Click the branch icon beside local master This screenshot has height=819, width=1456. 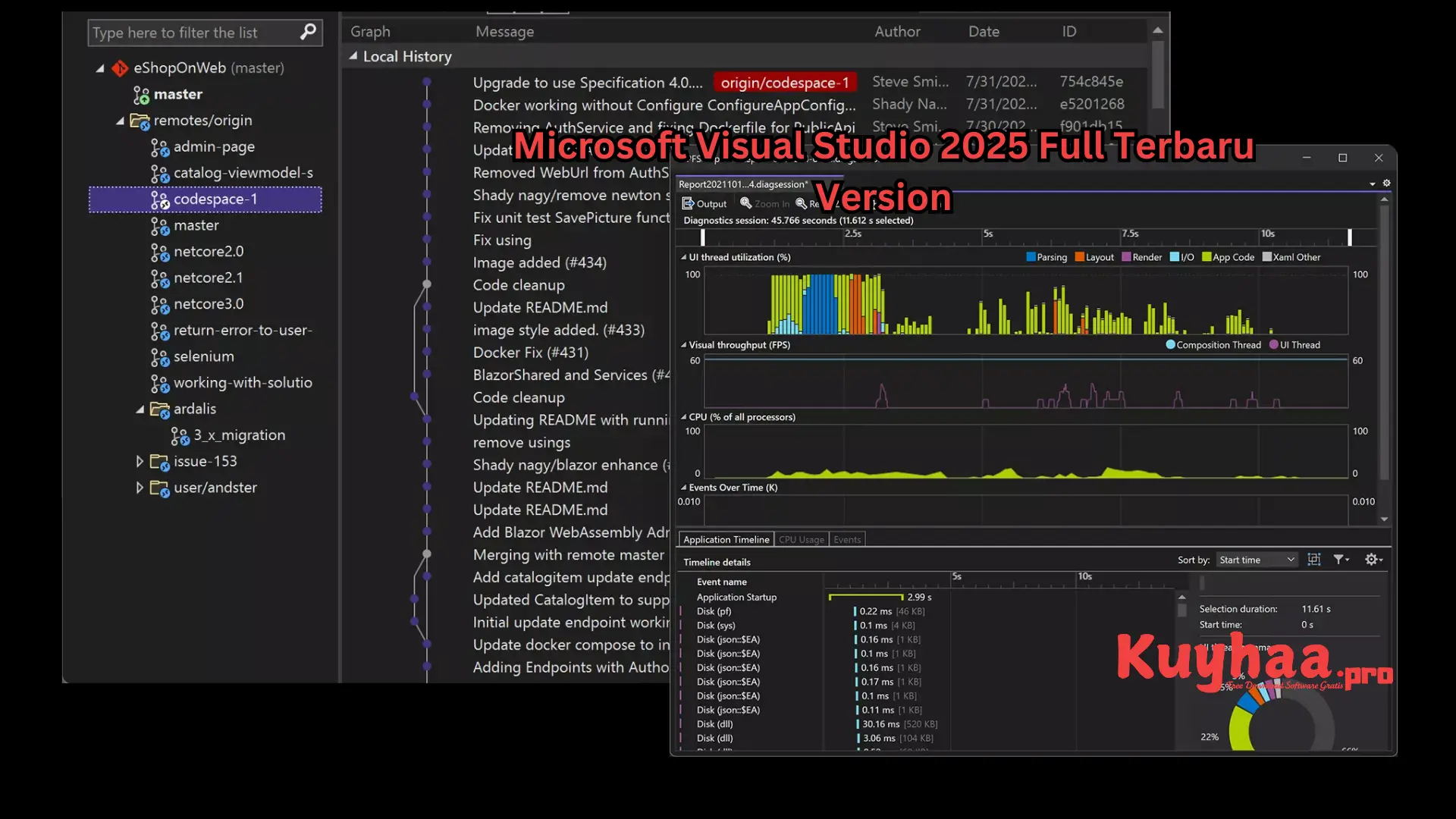[141, 95]
